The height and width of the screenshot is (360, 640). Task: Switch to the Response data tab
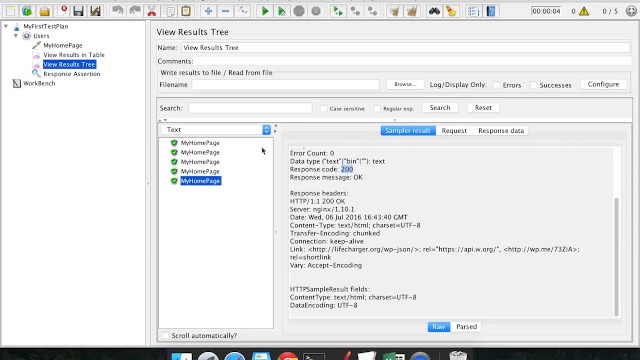point(501,131)
